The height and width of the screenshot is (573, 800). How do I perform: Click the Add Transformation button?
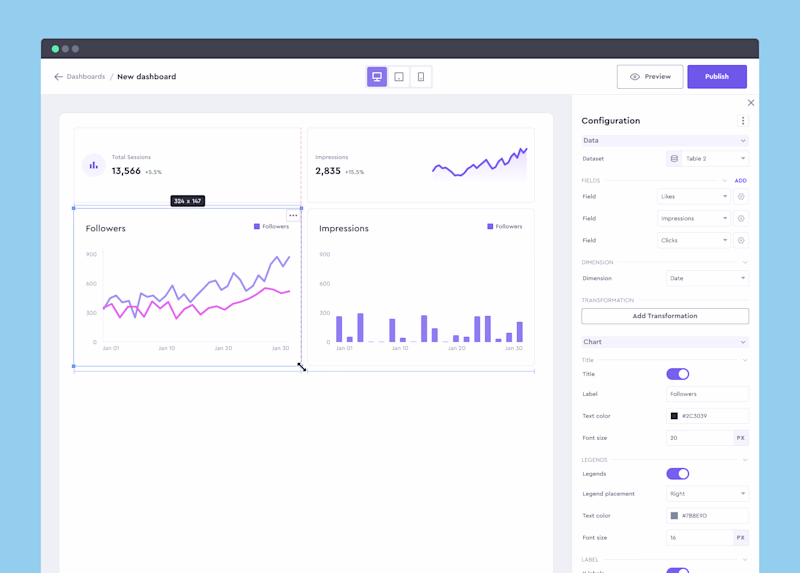click(665, 316)
